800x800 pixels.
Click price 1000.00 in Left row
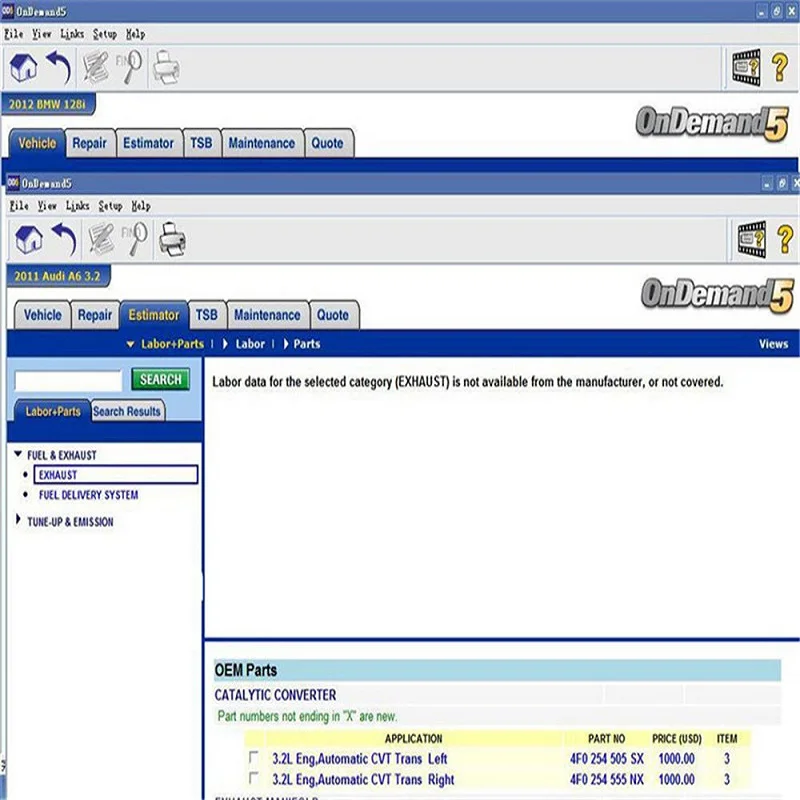click(677, 759)
